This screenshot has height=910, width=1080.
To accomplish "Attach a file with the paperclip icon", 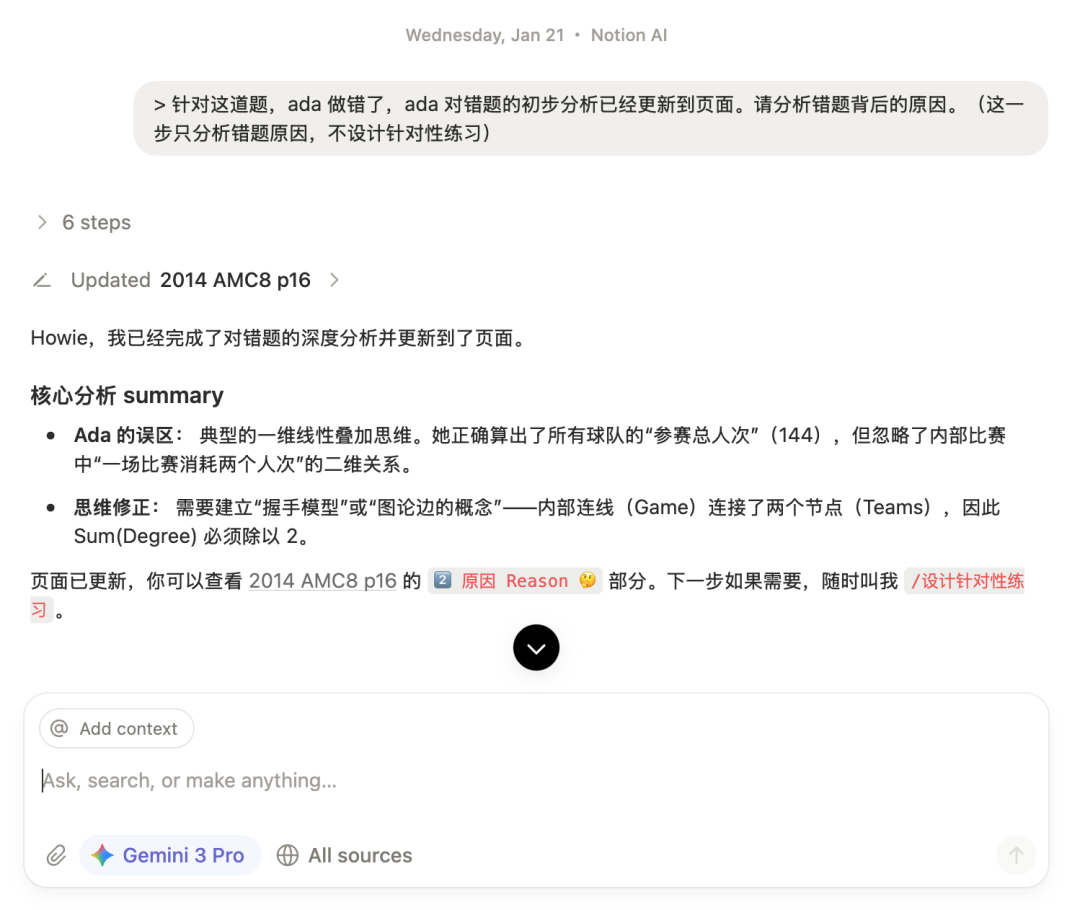I will (x=56, y=855).
